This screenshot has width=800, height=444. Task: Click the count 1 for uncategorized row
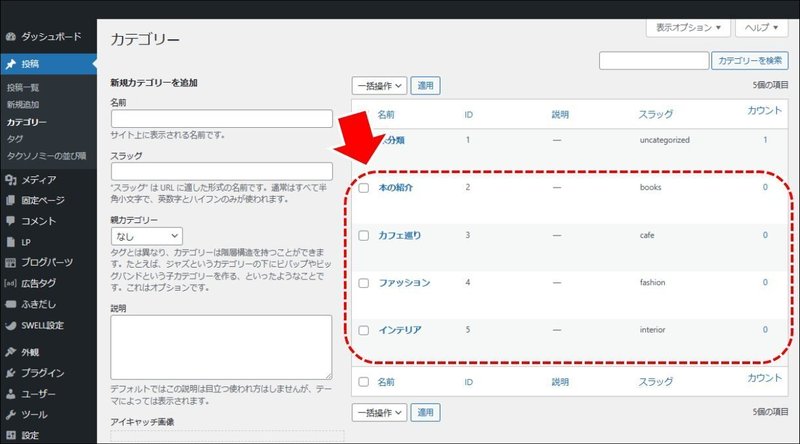(x=765, y=140)
